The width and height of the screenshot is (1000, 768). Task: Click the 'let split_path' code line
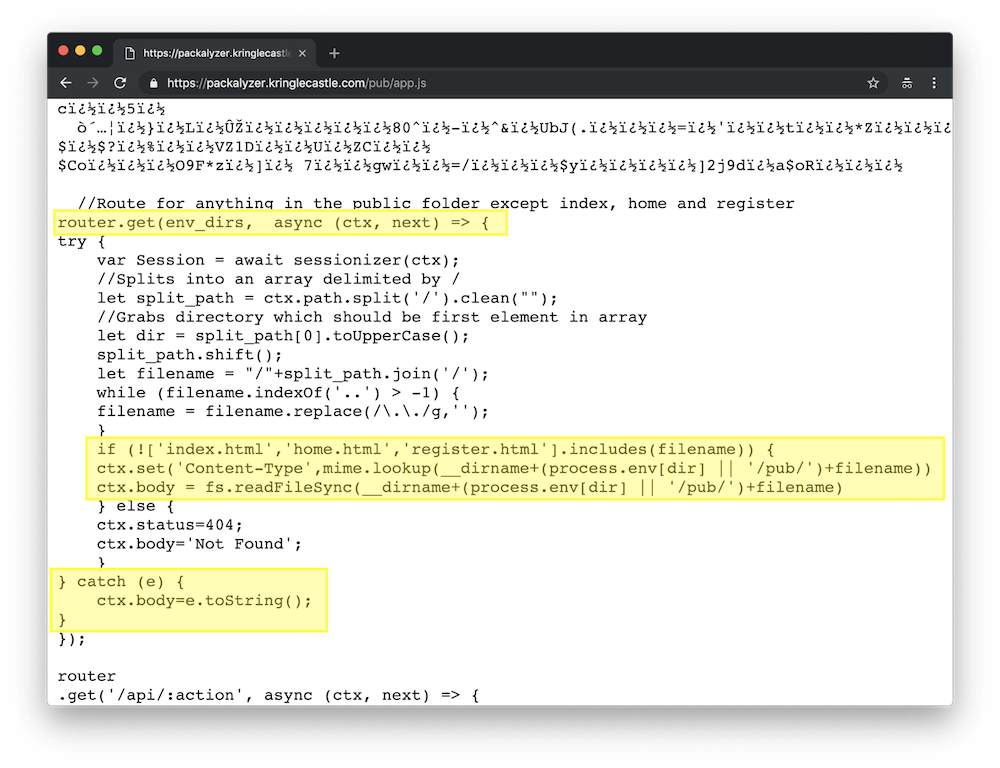coord(327,299)
